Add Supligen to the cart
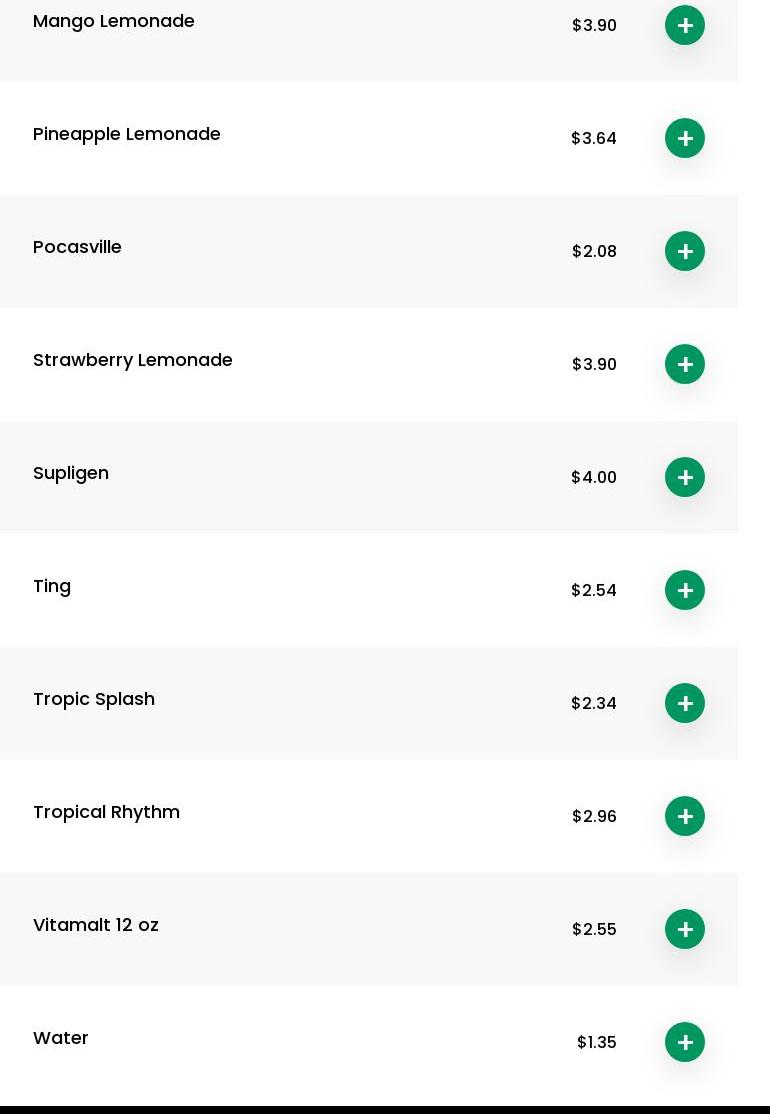This screenshot has width=770, height=1114. click(685, 477)
